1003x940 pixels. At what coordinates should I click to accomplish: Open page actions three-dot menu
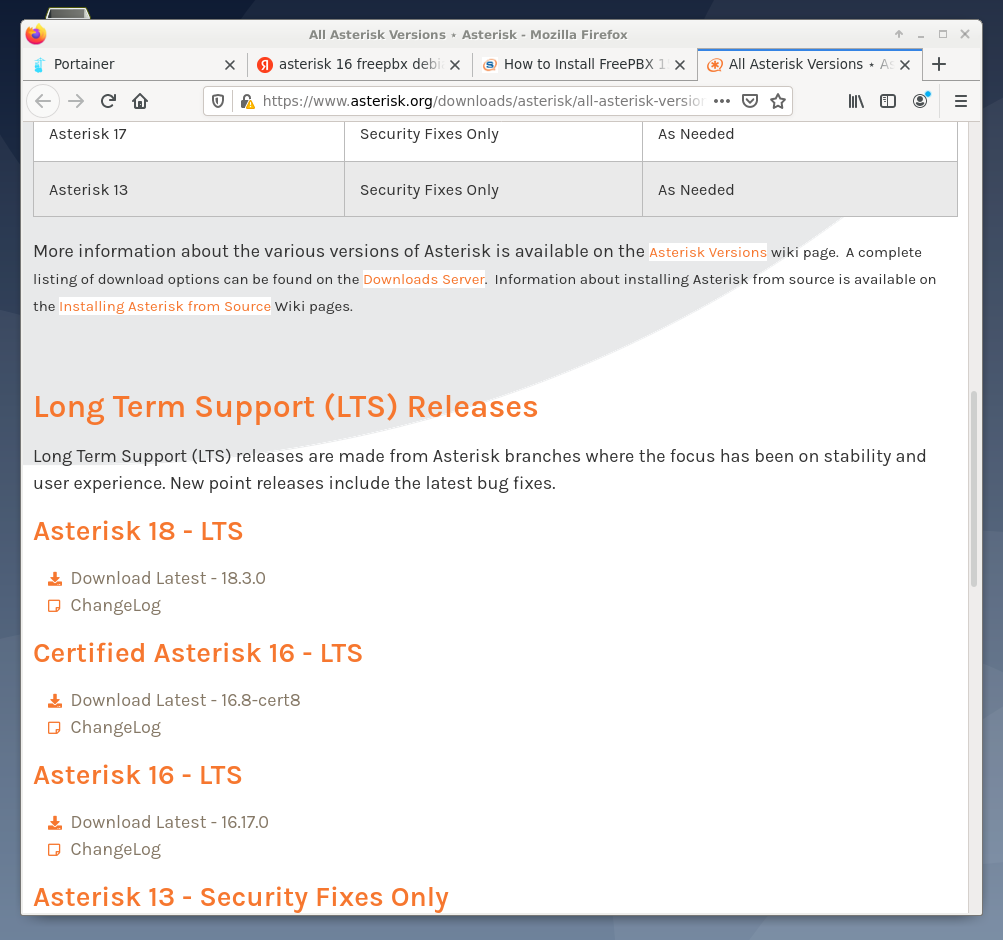click(x=722, y=101)
